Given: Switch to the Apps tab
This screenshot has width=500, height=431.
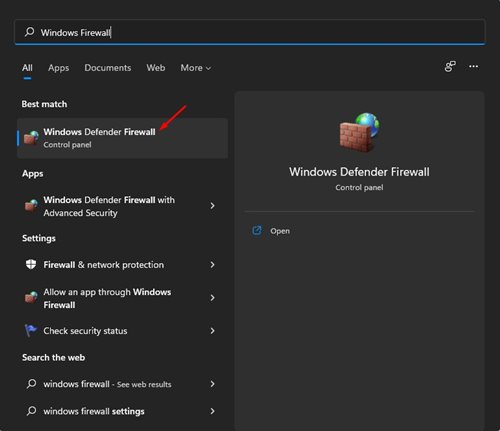Looking at the screenshot, I should (58, 68).
